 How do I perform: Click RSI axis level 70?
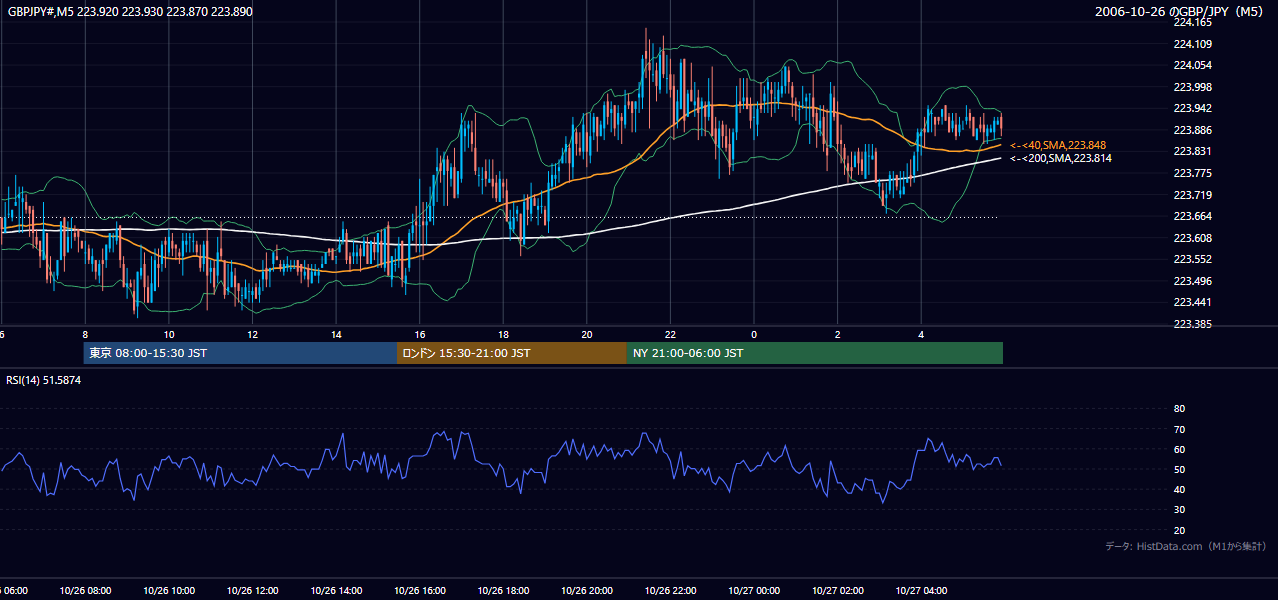(x=1179, y=429)
